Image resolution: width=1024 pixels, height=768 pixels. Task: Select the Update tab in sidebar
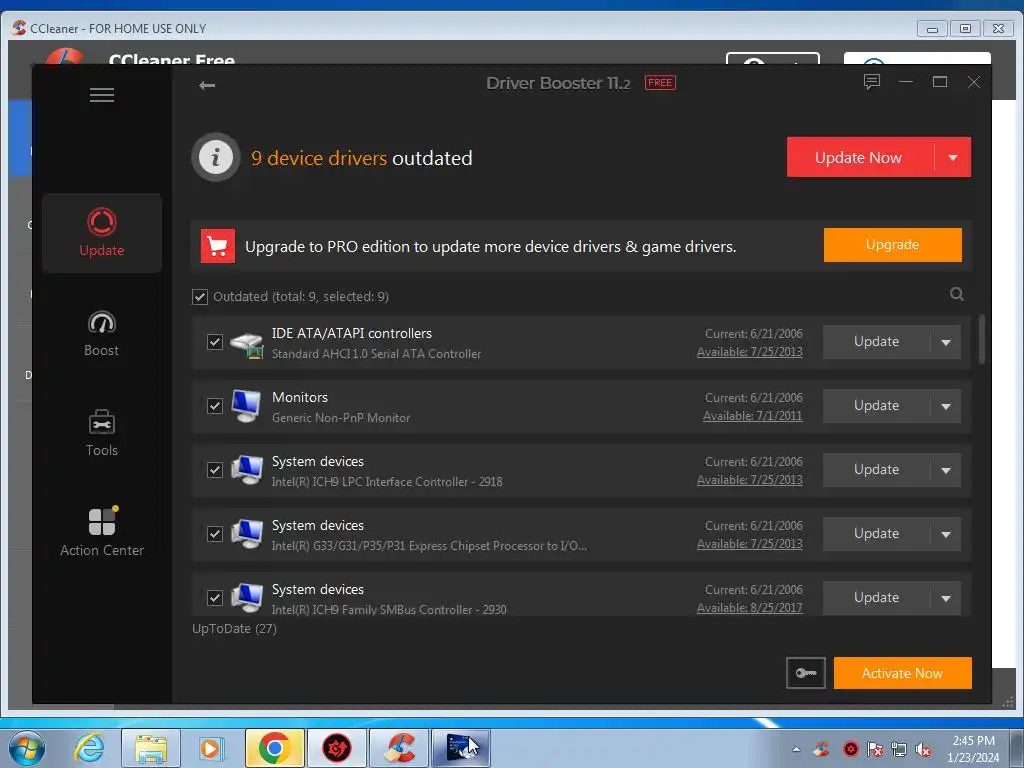coord(102,232)
